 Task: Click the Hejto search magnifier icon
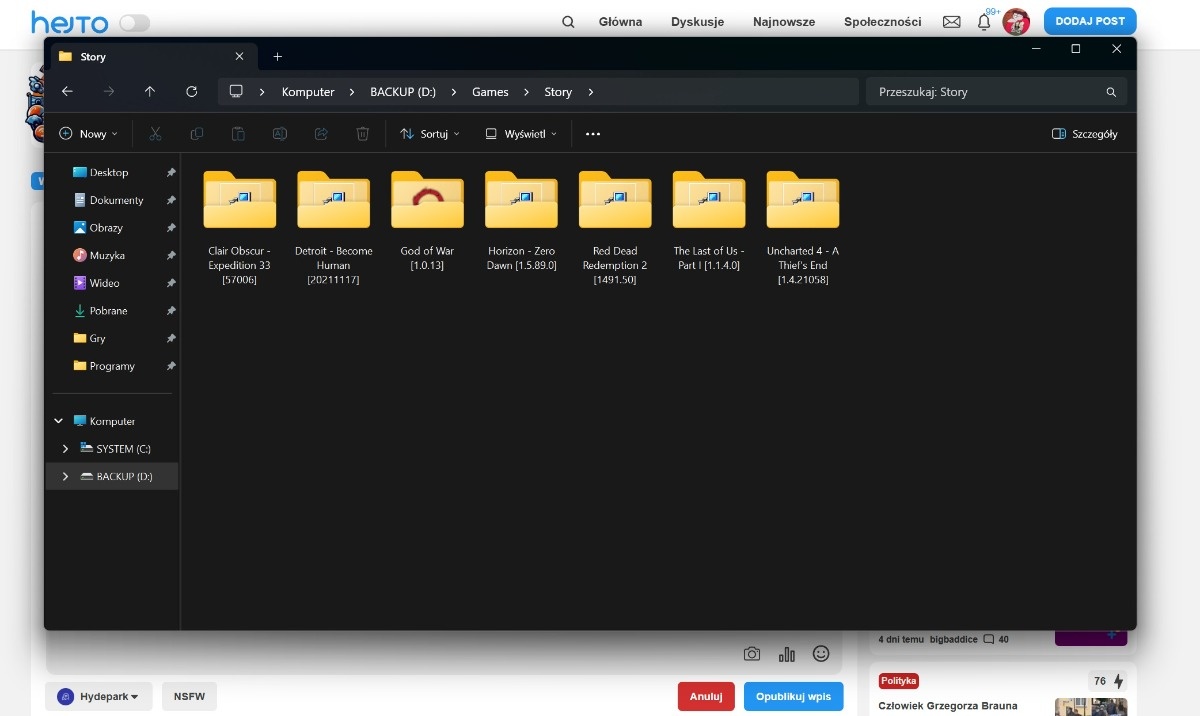(568, 22)
